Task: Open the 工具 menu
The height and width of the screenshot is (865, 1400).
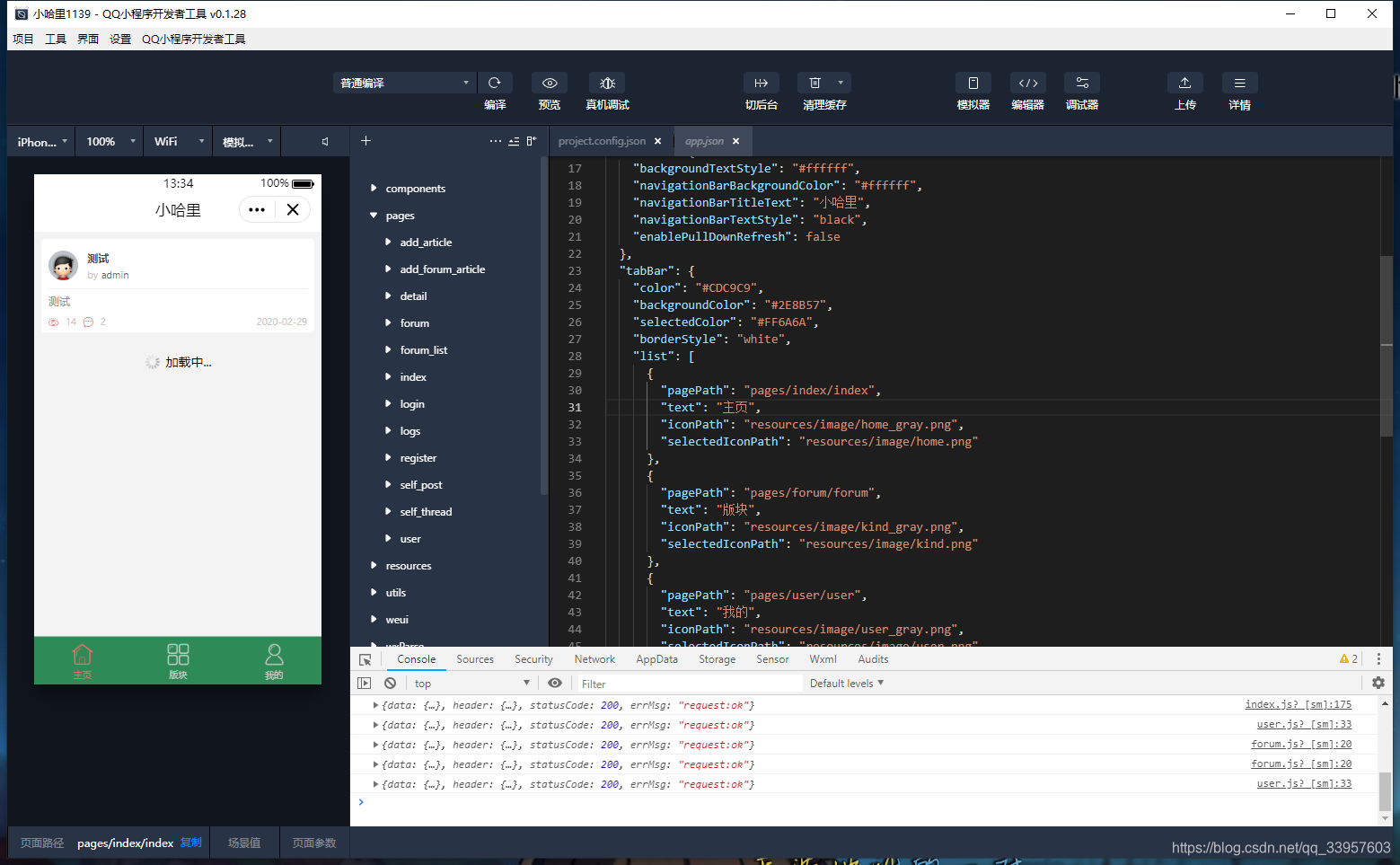Action: pyautogui.click(x=56, y=39)
